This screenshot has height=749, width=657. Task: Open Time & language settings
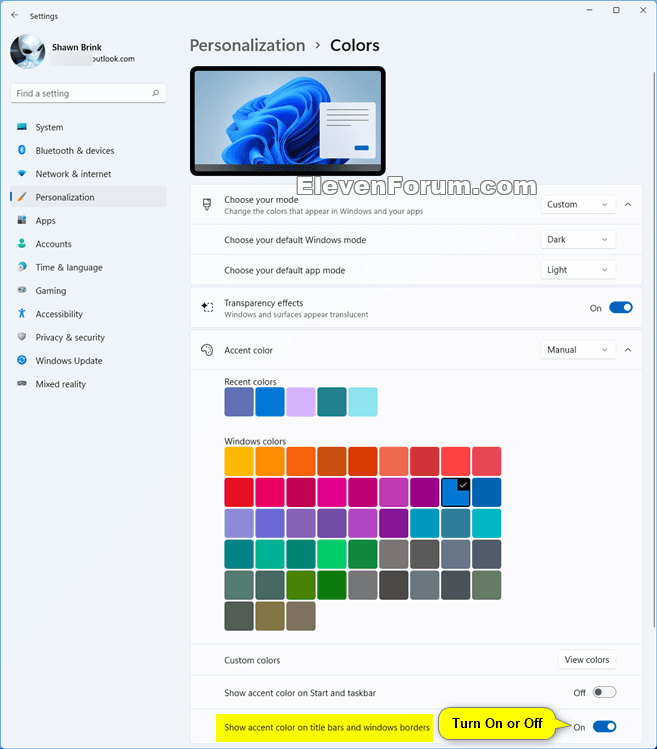click(88, 268)
